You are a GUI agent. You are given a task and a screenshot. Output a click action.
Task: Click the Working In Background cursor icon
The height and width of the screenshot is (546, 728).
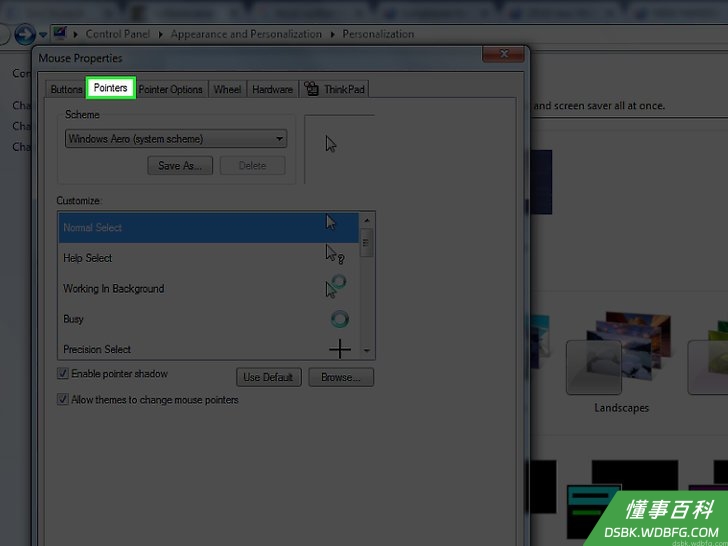(336, 286)
